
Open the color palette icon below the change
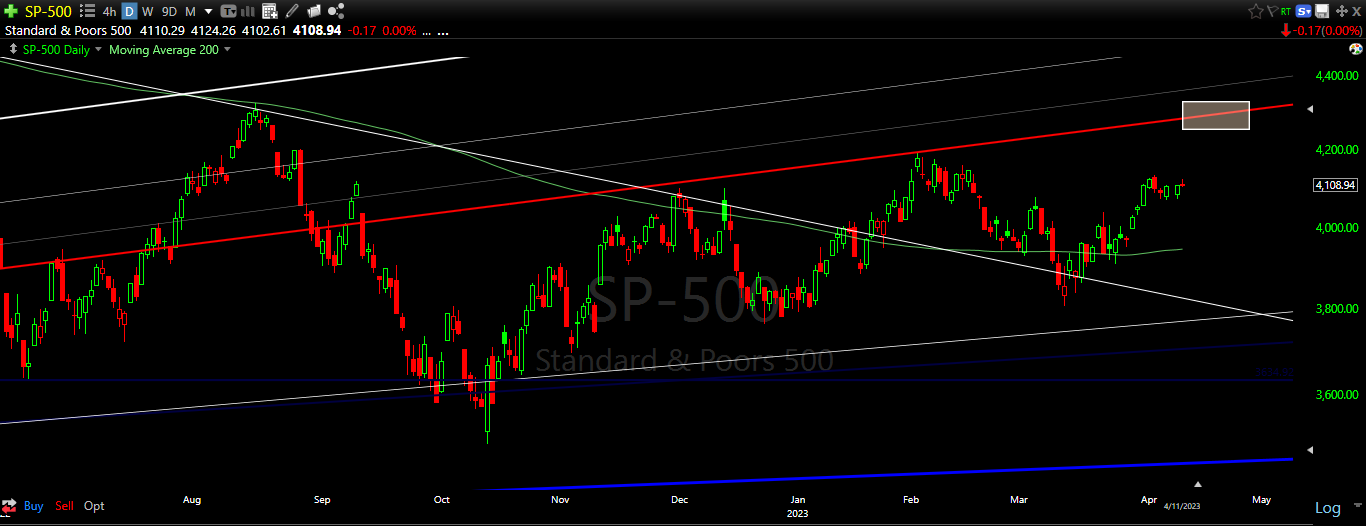pos(1355,49)
